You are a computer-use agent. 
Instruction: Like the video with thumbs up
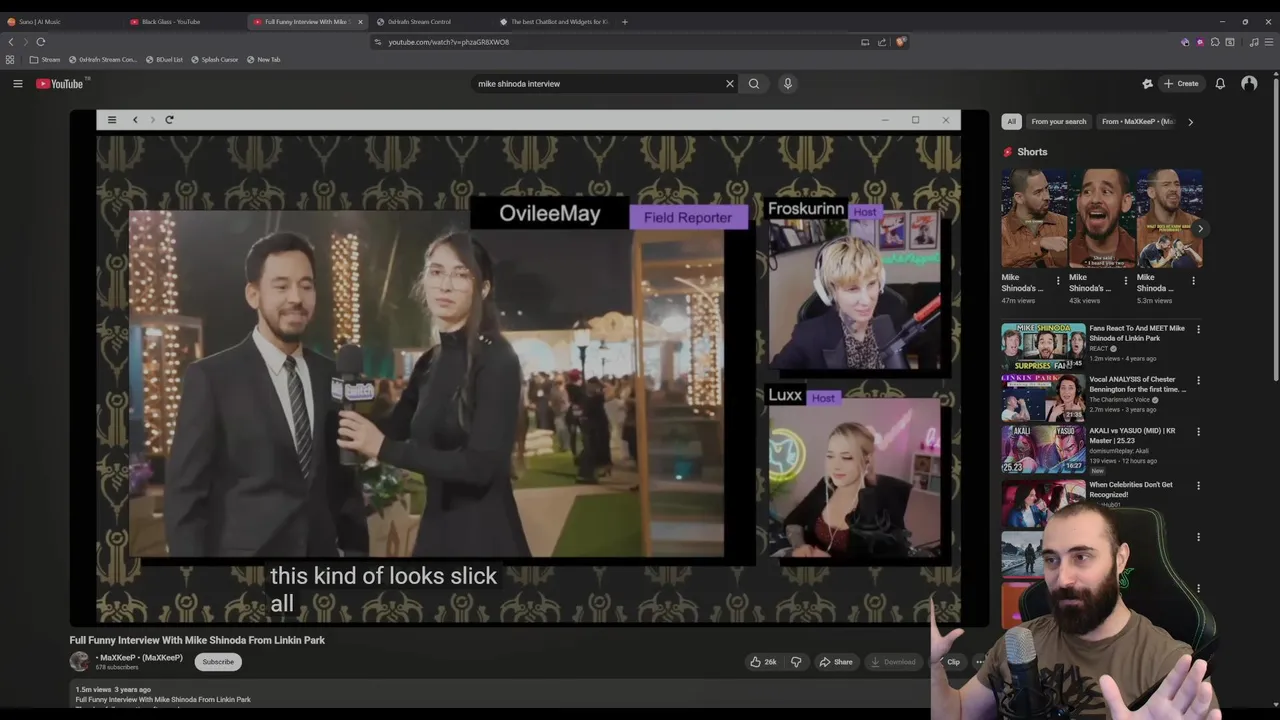763,662
